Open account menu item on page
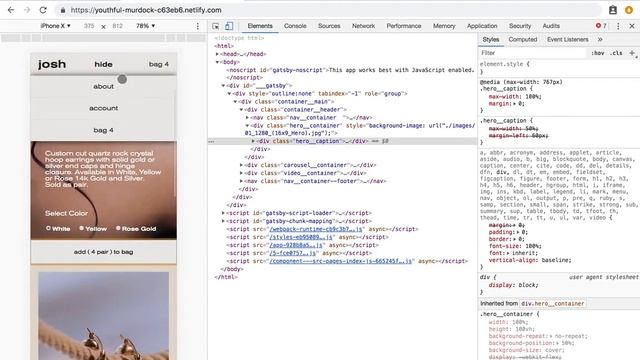 pyautogui.click(x=103, y=108)
